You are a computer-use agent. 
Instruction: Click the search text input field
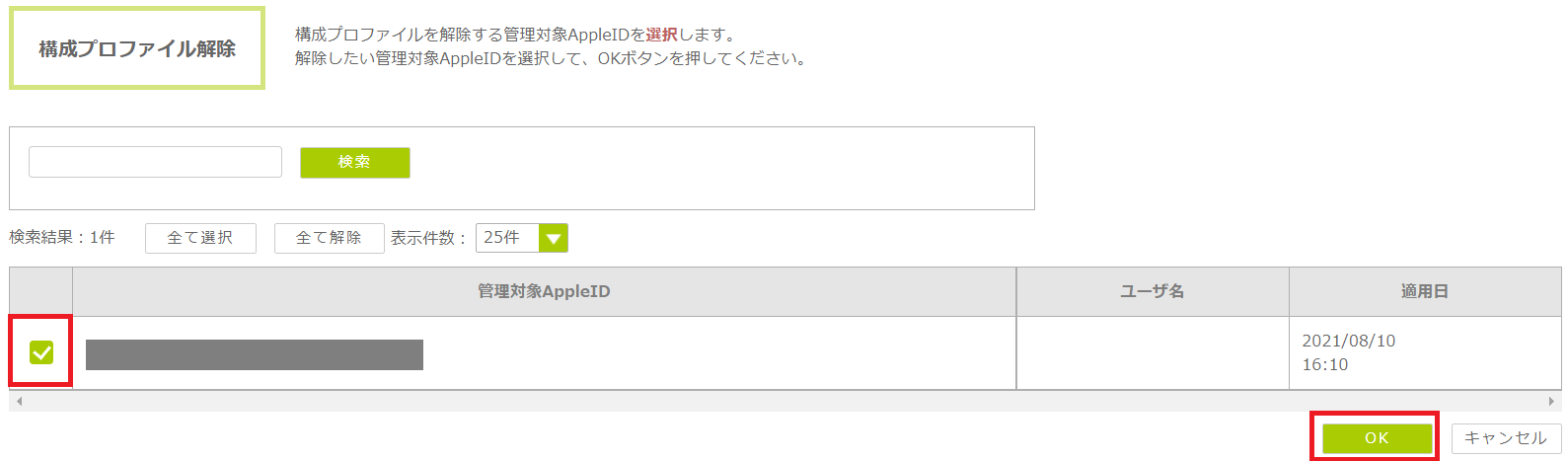click(155, 162)
